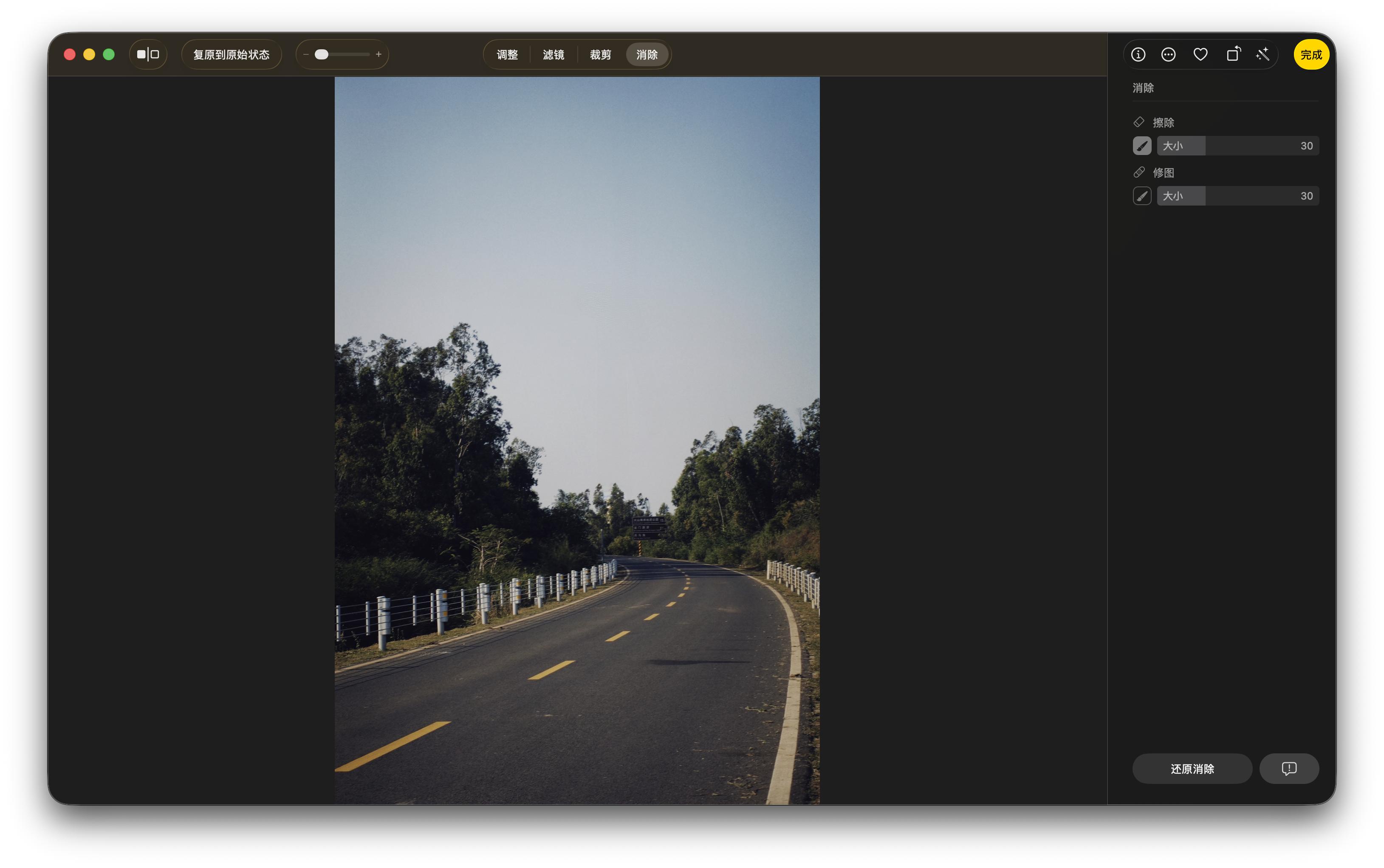Click the 还原消除 reset button
Screen dimensions: 1384x868
coord(1192,769)
